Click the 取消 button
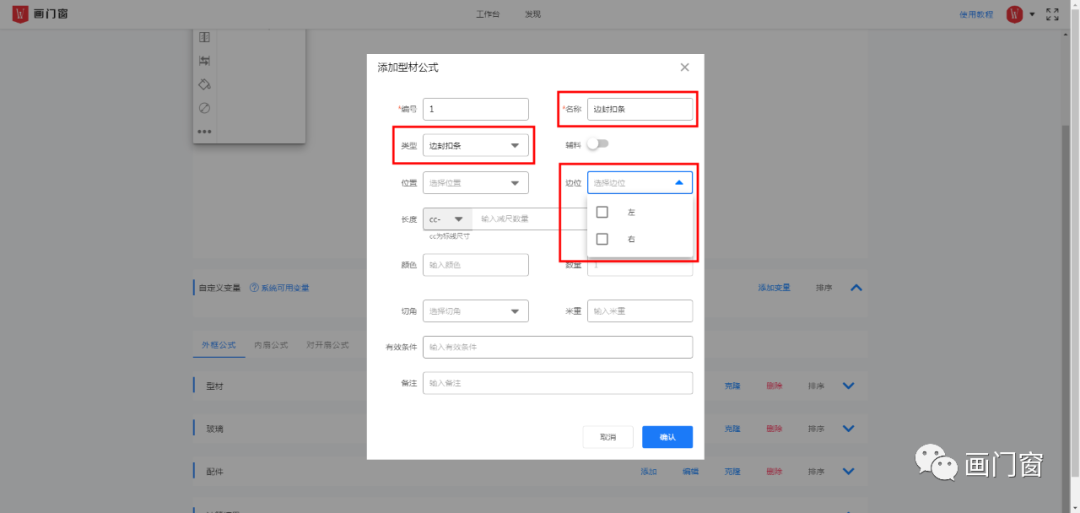The height and width of the screenshot is (513, 1080). (x=608, y=437)
